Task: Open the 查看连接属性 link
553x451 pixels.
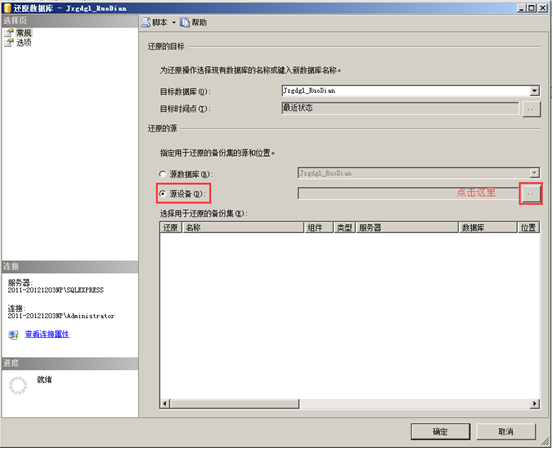Action: pyautogui.click(x=47, y=334)
